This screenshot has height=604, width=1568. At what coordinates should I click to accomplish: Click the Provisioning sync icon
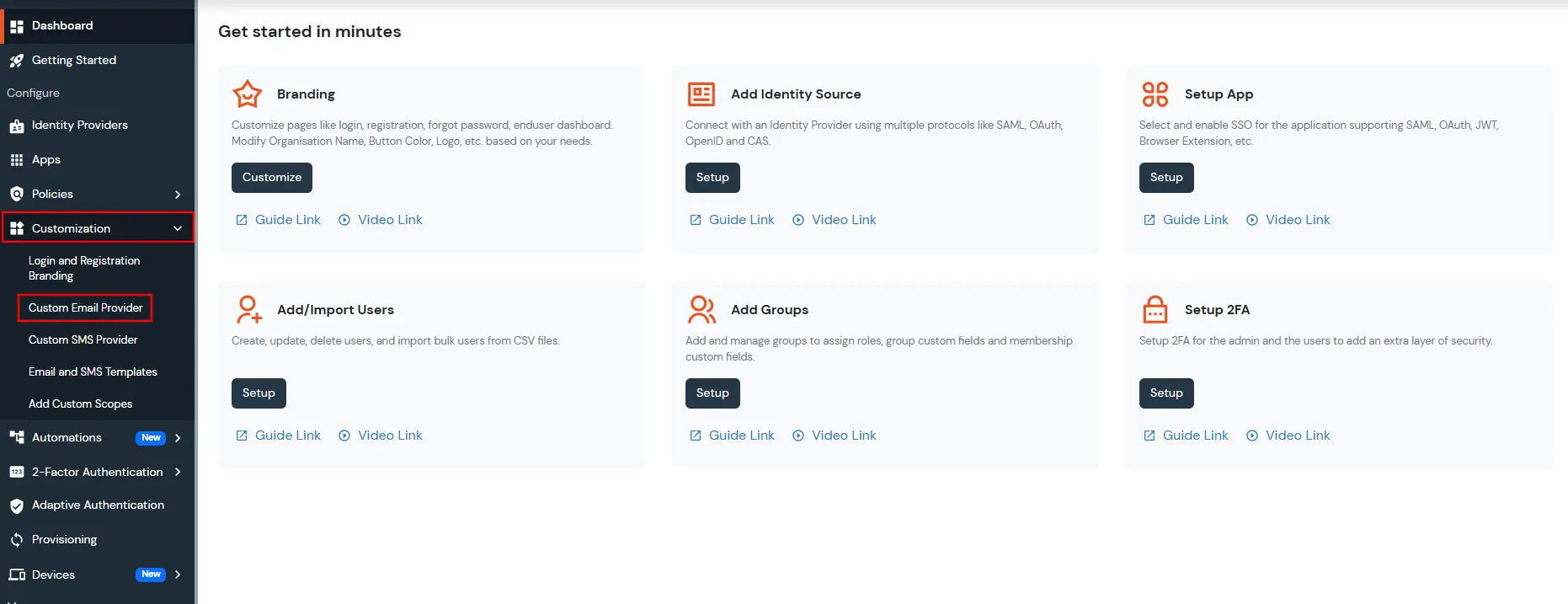point(17,540)
